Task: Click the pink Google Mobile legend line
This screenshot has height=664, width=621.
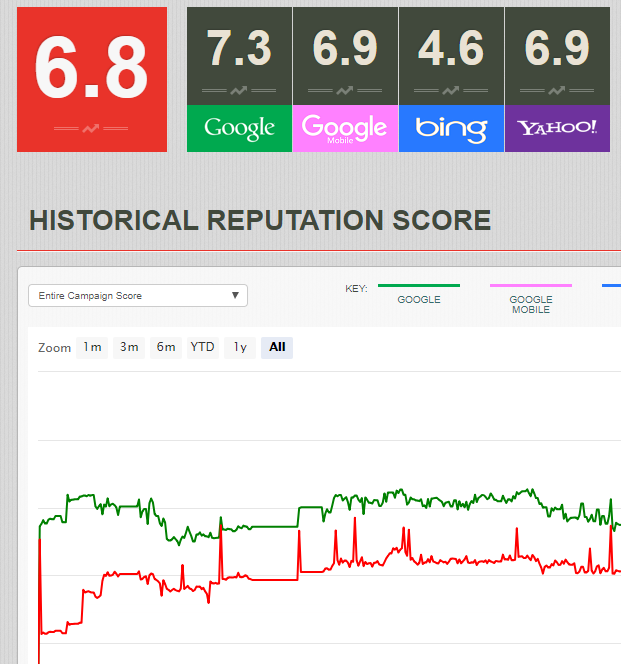Action: [531, 285]
